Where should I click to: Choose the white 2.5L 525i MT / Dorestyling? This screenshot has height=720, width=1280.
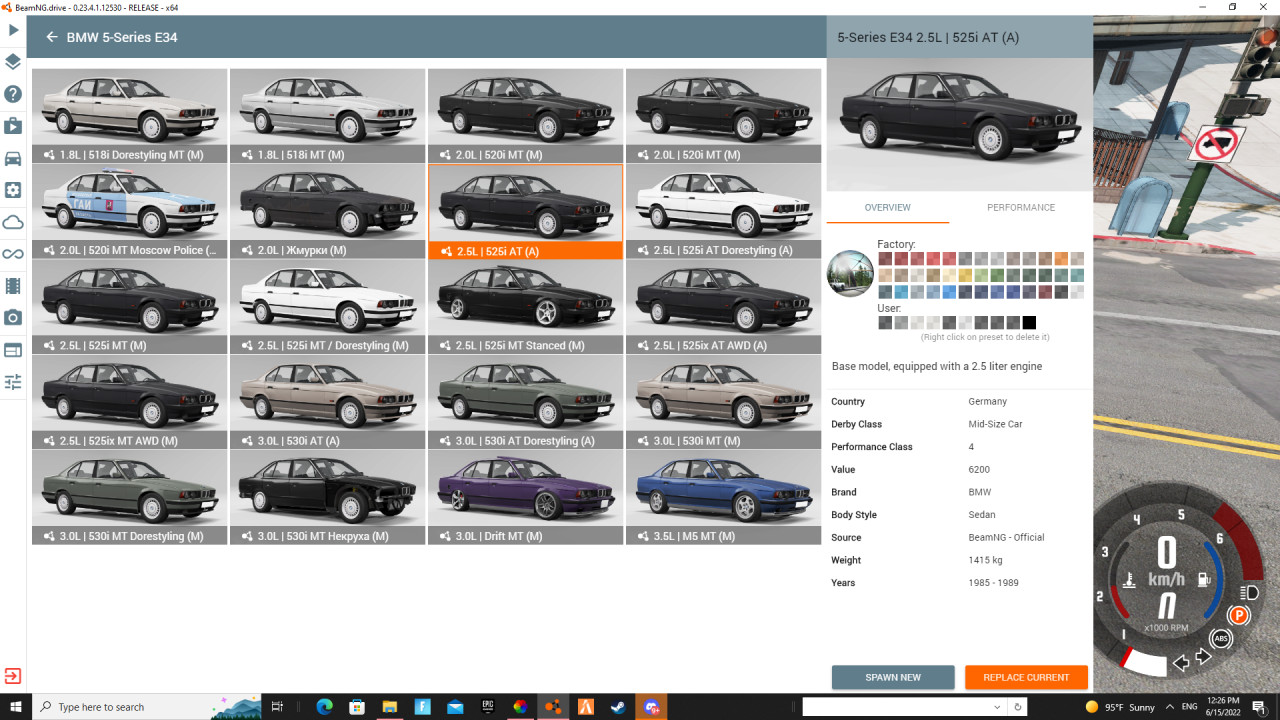click(x=328, y=306)
